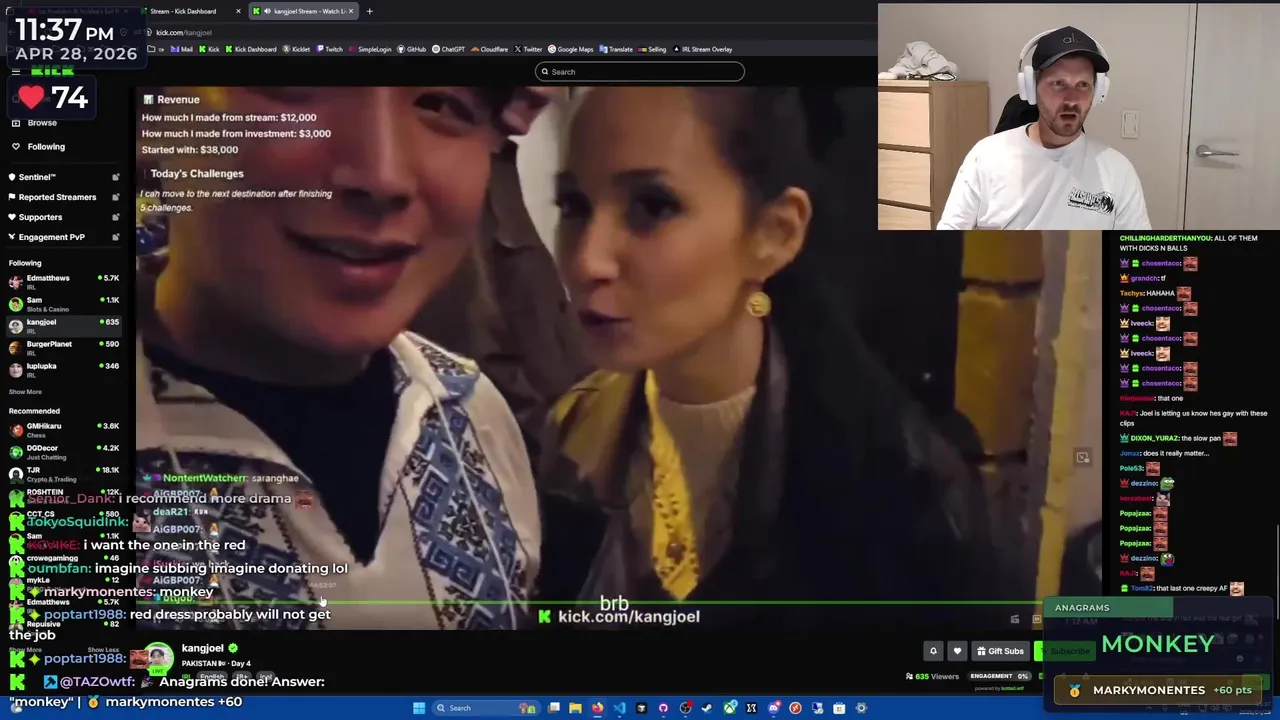Image resolution: width=1280 pixels, height=720 pixels.
Task: Click the heart follow button for kangjoel
Action: point(957,651)
